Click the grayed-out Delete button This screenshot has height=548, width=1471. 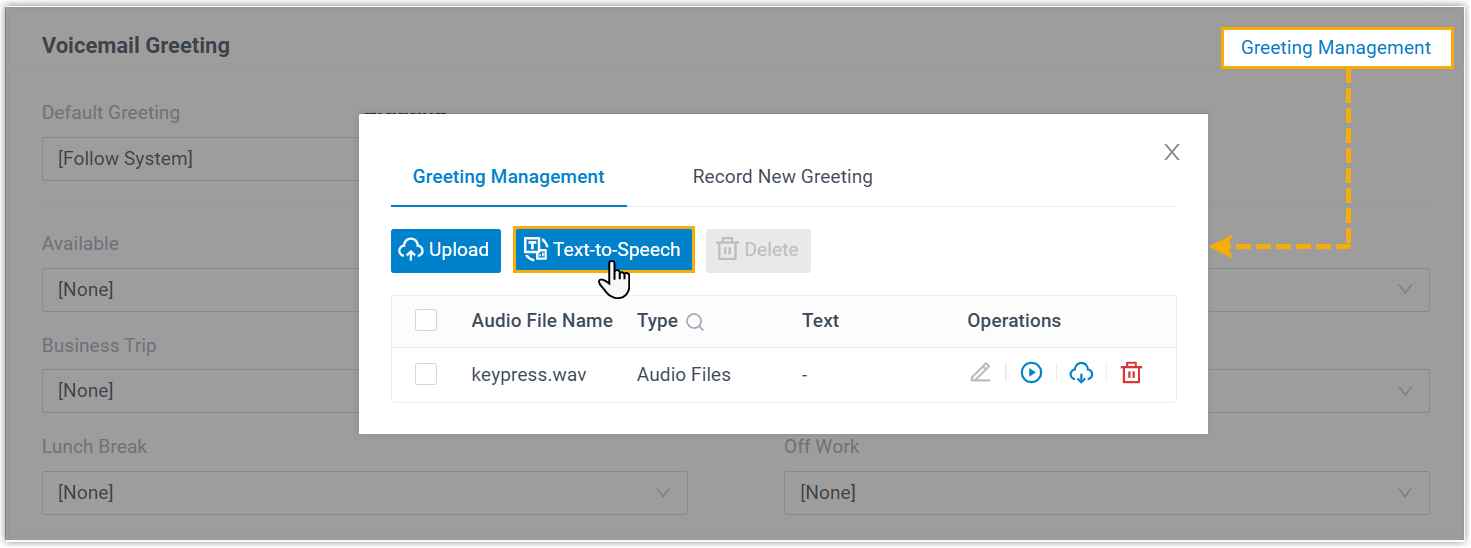click(758, 250)
